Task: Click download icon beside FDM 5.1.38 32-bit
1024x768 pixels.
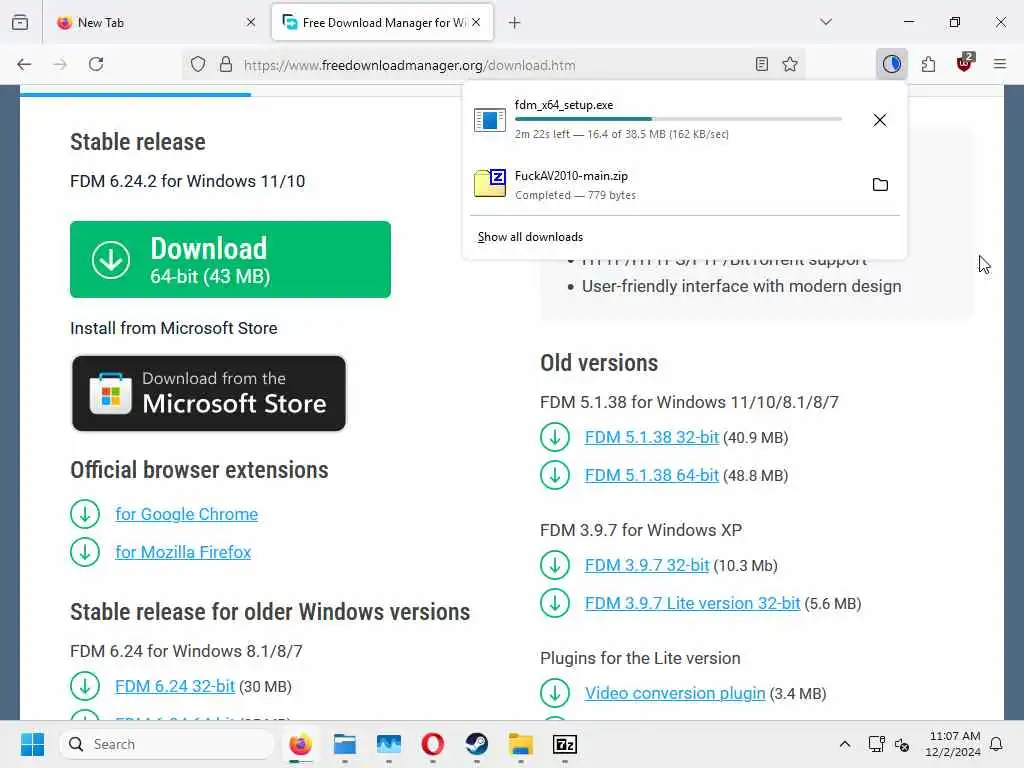Action: 555,438
